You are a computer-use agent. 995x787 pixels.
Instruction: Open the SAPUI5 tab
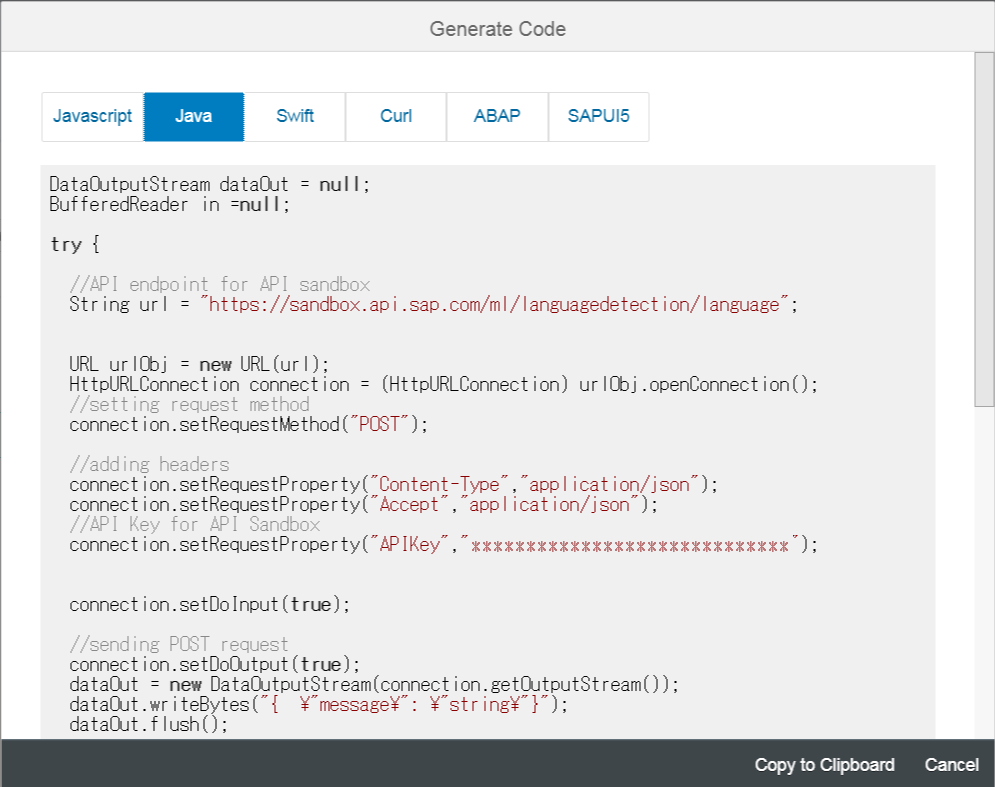coord(598,116)
